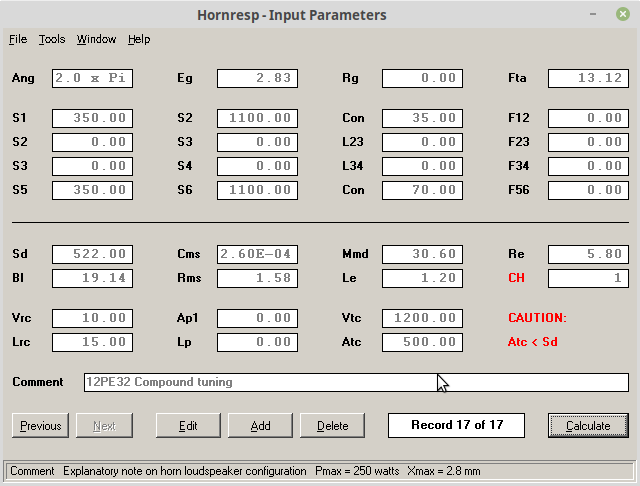Click the Vtc field showing 1200.00
This screenshot has height=486, width=640.
tap(422, 318)
